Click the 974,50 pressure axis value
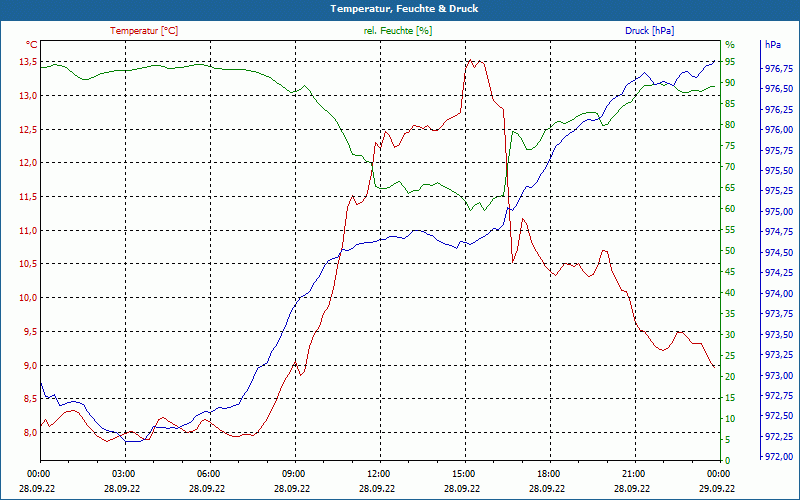 [x=780, y=253]
